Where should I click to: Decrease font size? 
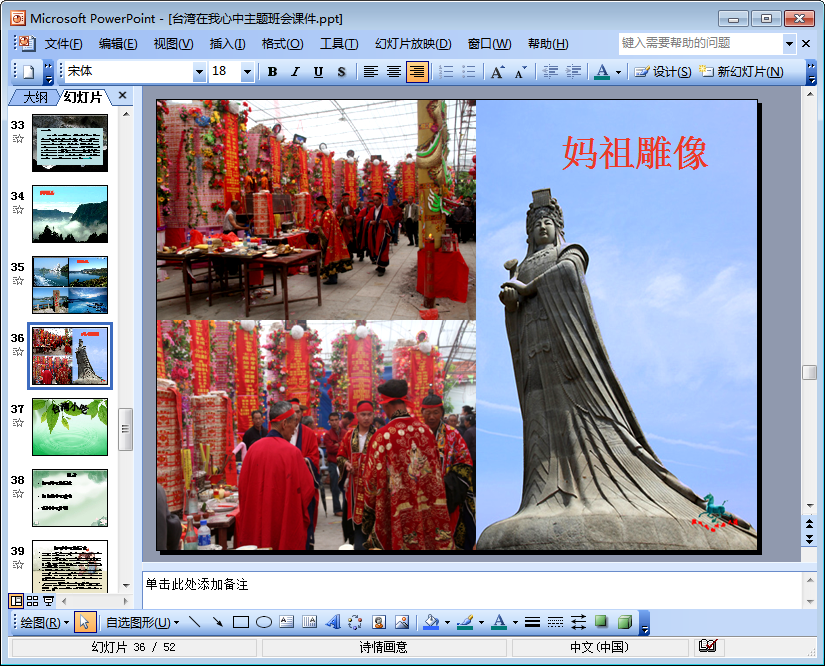520,72
